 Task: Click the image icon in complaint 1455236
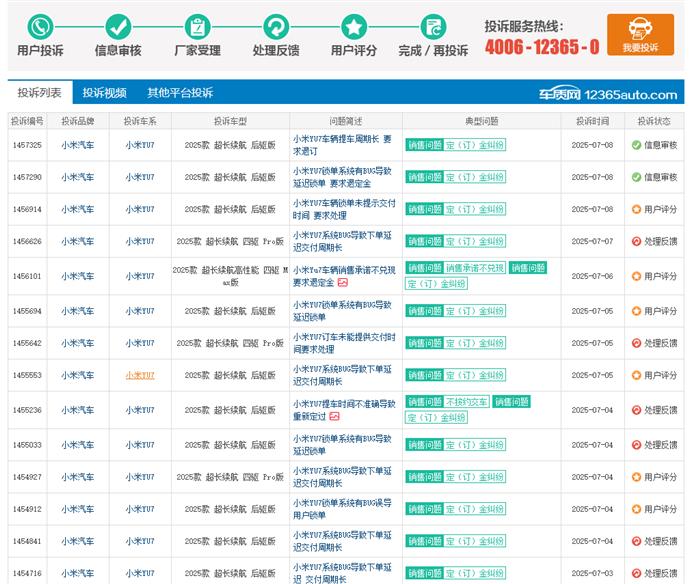click(334, 416)
